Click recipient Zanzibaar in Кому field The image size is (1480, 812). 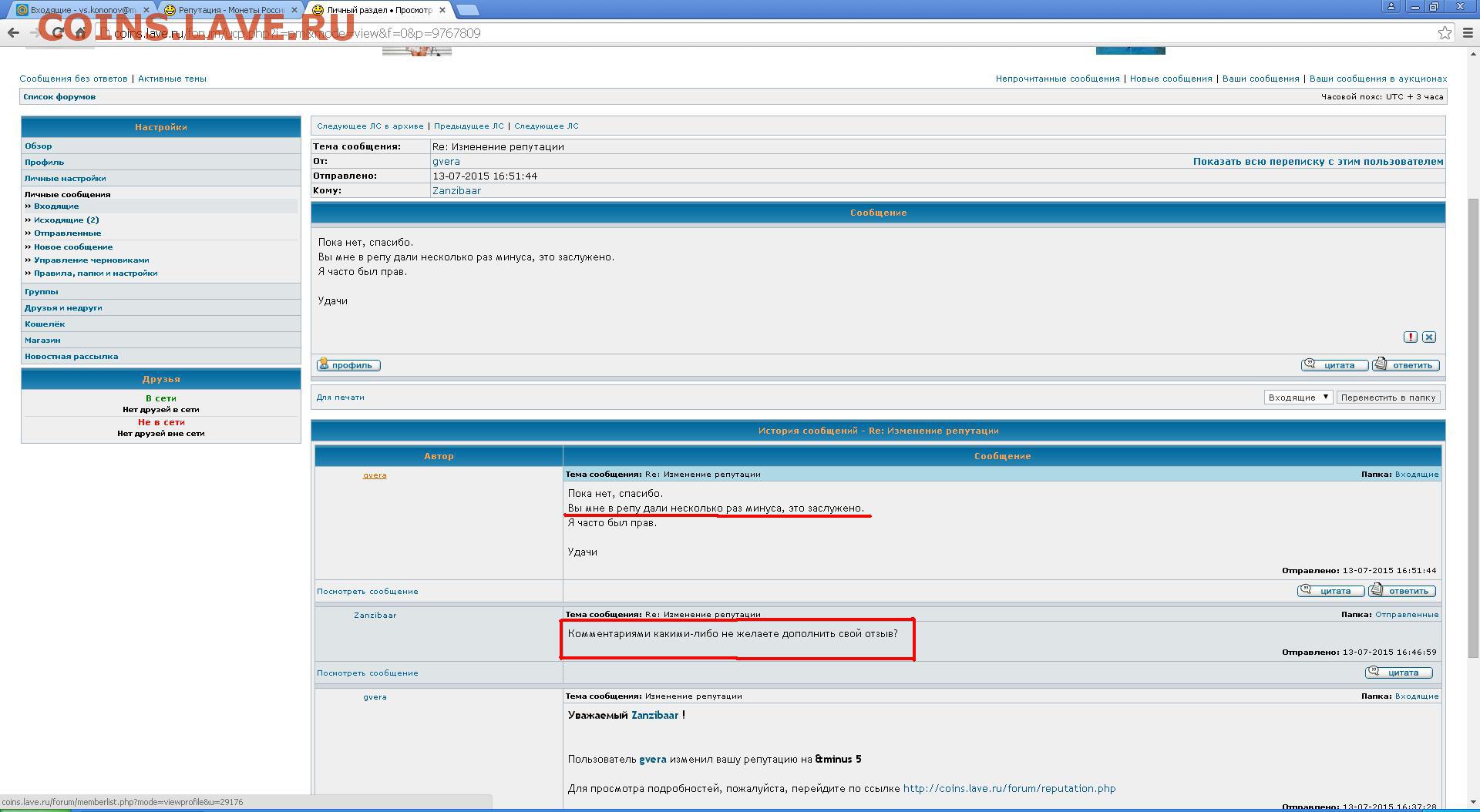coord(456,191)
